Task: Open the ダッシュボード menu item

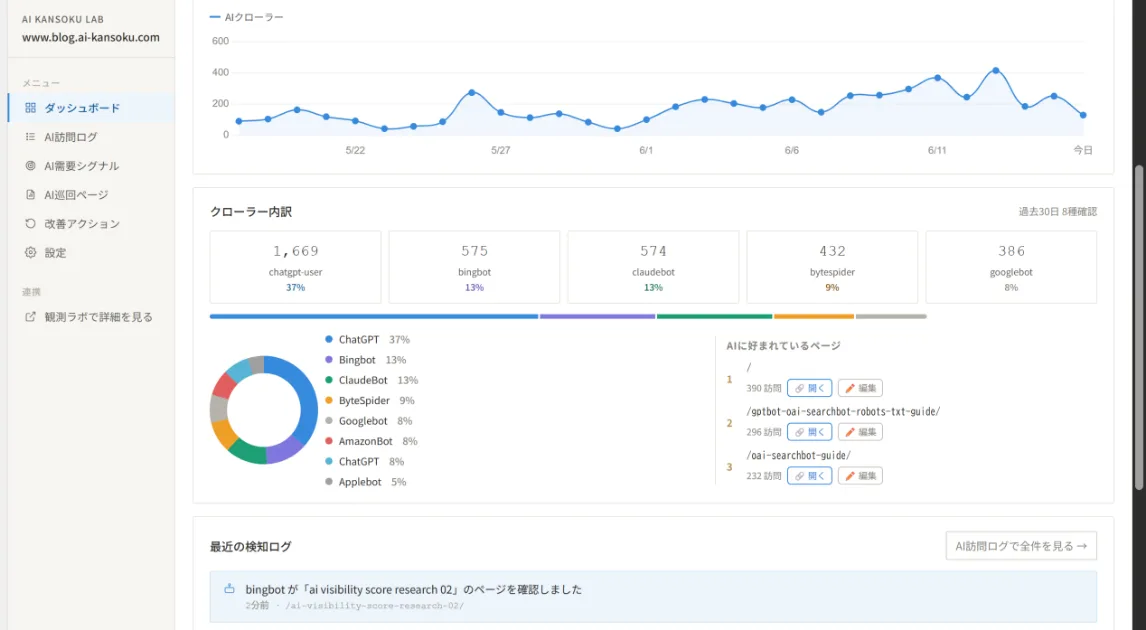Action: (91, 107)
